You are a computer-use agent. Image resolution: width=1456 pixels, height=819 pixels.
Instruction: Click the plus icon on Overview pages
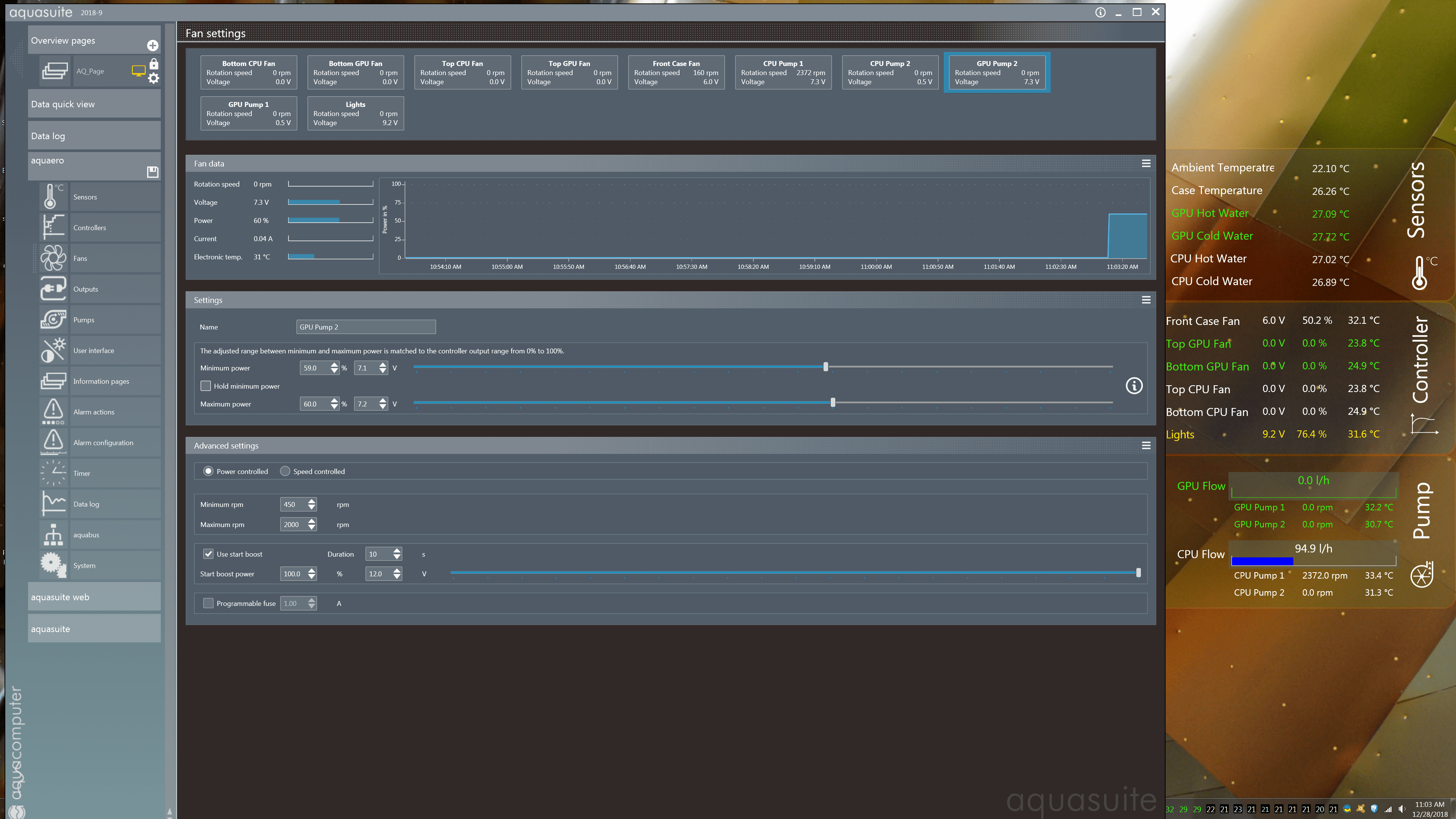click(x=152, y=45)
